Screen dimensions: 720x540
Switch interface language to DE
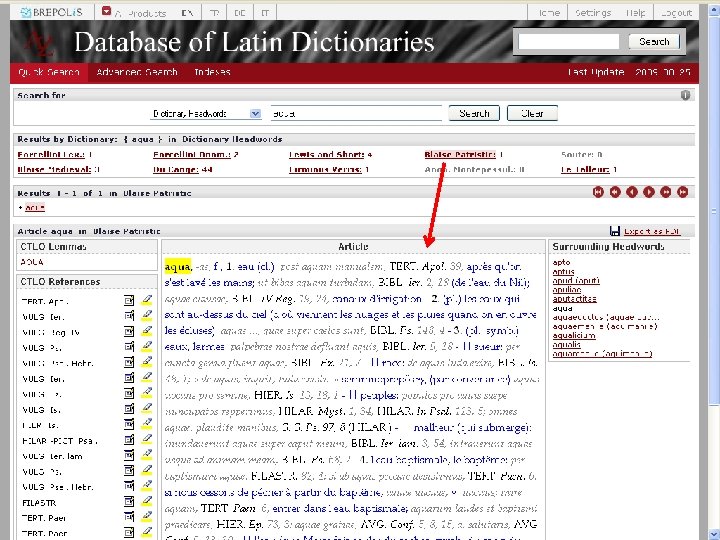pos(240,13)
